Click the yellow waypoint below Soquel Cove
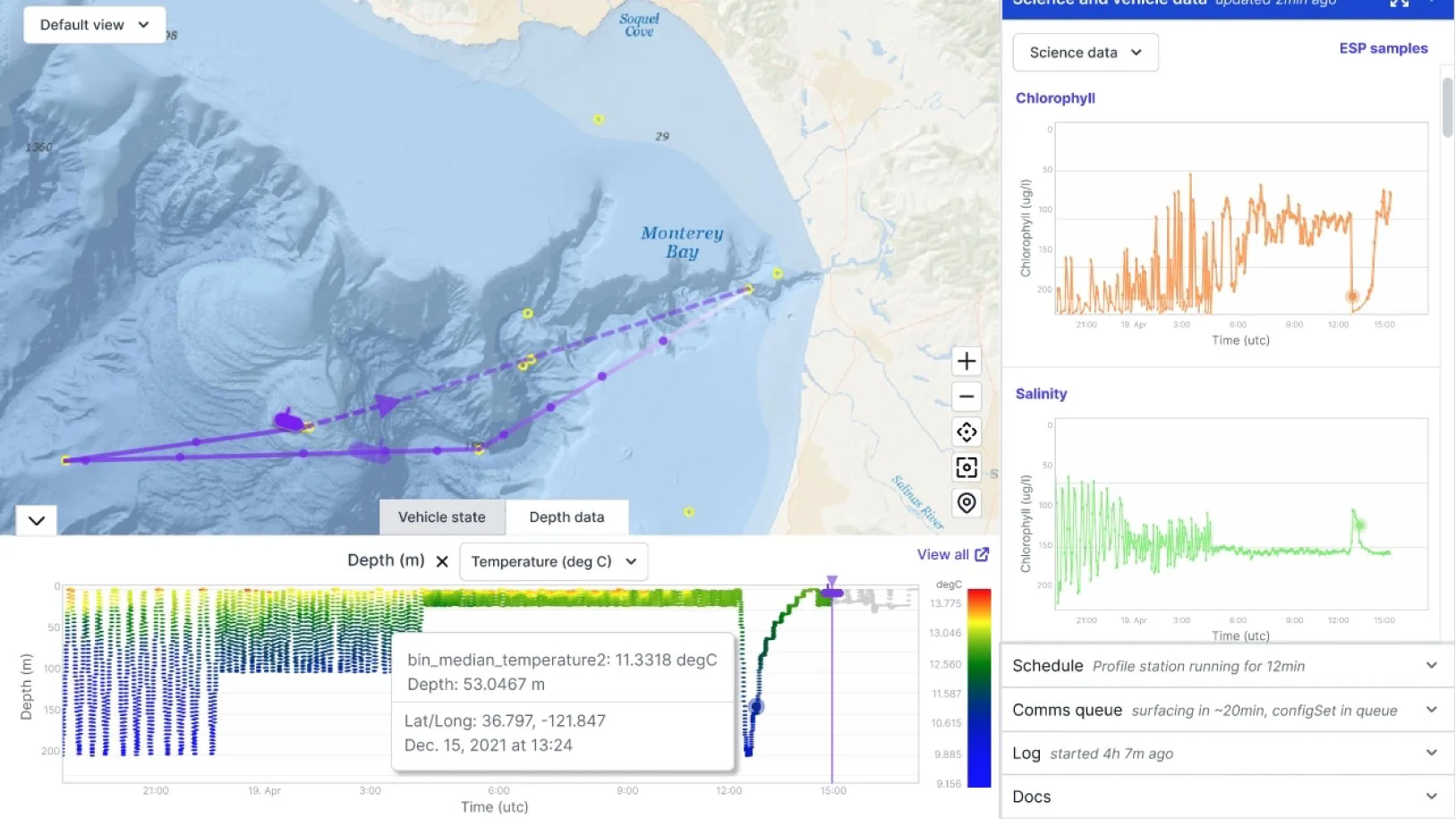 (599, 119)
